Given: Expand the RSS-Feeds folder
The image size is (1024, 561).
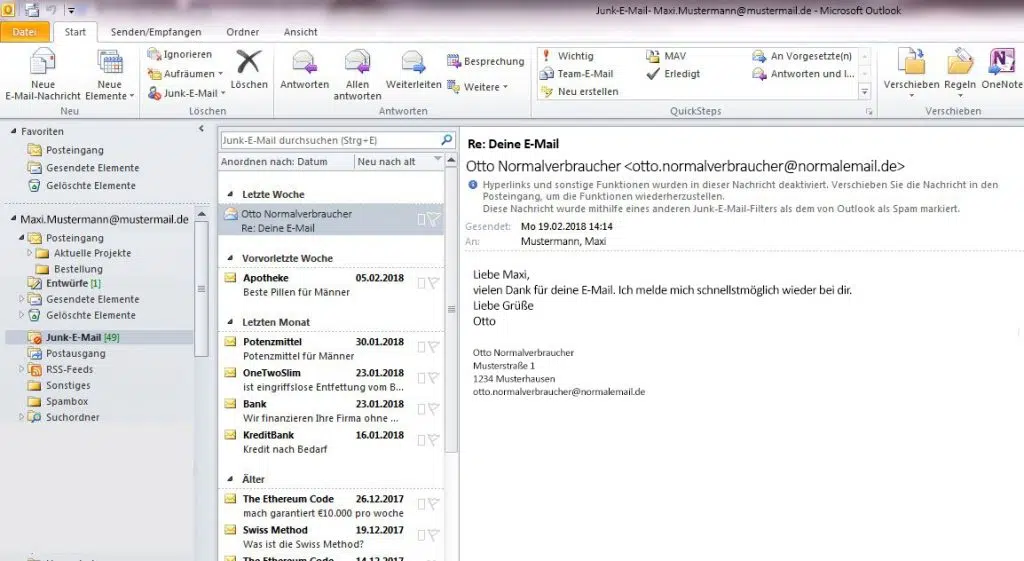Looking at the screenshot, I should [x=21, y=369].
